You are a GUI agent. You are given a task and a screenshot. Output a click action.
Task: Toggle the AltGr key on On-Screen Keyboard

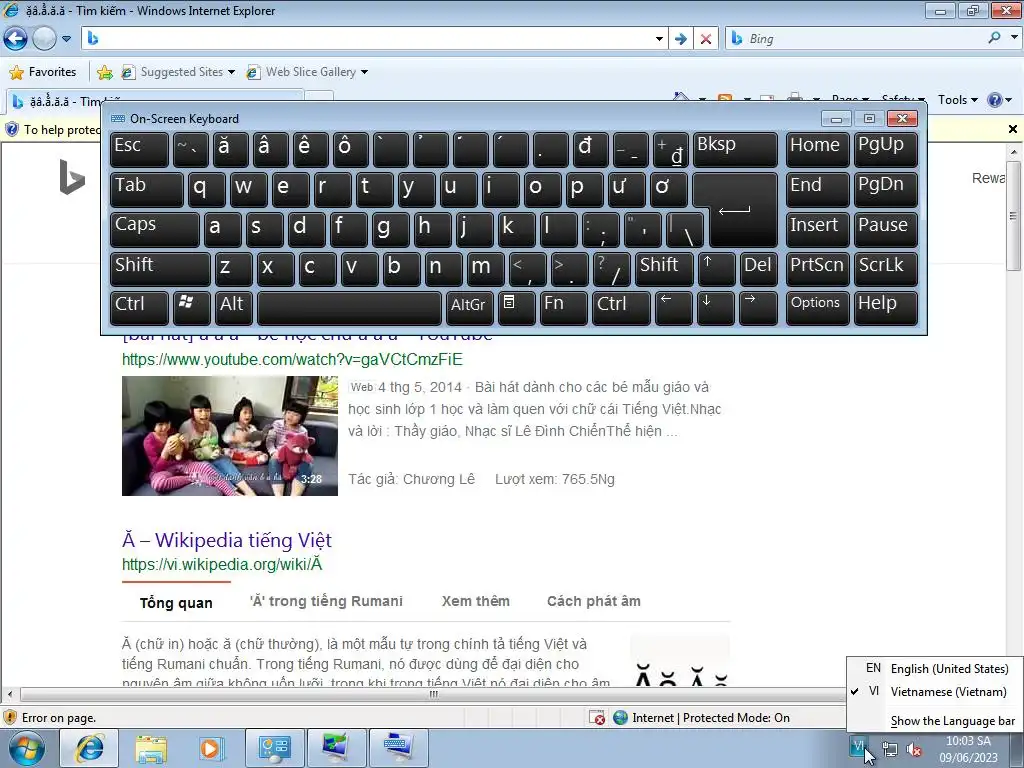pyautogui.click(x=470, y=308)
